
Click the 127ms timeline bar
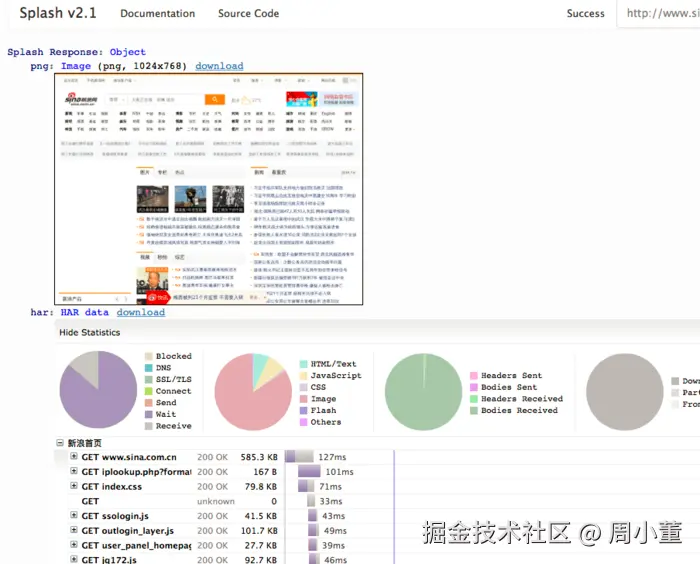point(300,456)
